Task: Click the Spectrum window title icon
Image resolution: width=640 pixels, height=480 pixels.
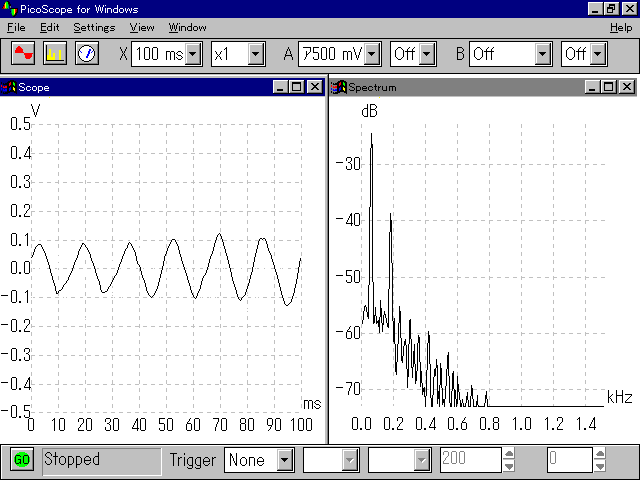Action: tap(339, 87)
